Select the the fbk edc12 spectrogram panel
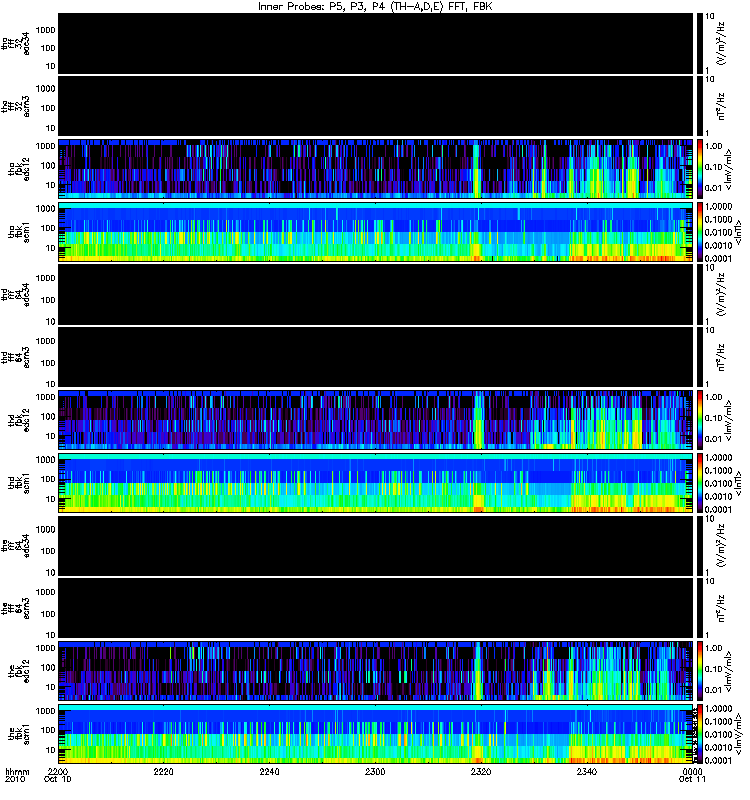The height and width of the screenshot is (800, 750). (376, 671)
